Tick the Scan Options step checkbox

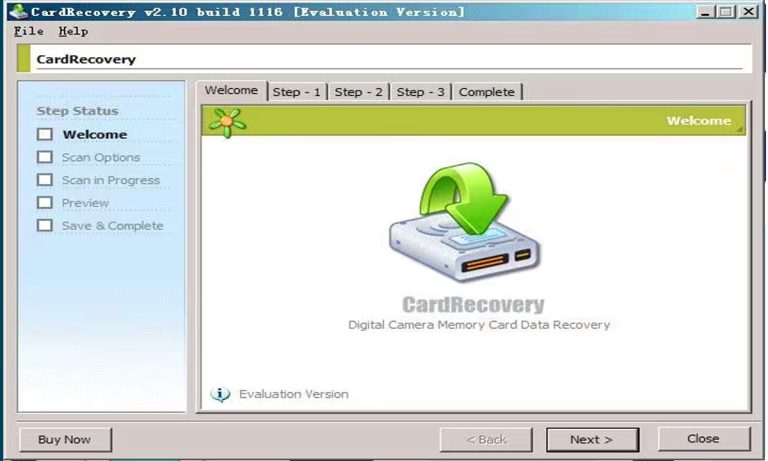coord(45,157)
